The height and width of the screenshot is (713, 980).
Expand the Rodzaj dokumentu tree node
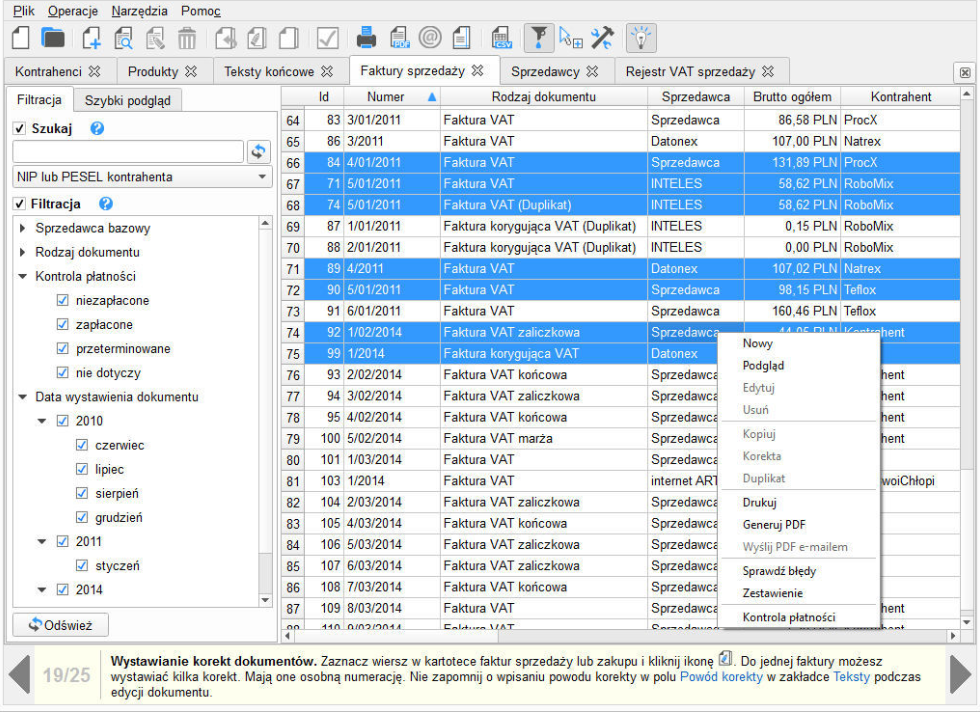tap(22, 252)
